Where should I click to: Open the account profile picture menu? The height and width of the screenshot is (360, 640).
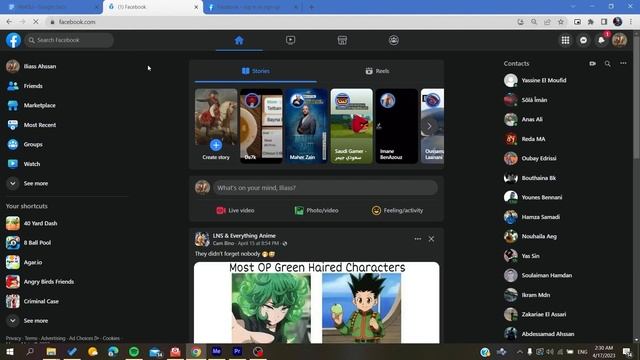(620, 40)
